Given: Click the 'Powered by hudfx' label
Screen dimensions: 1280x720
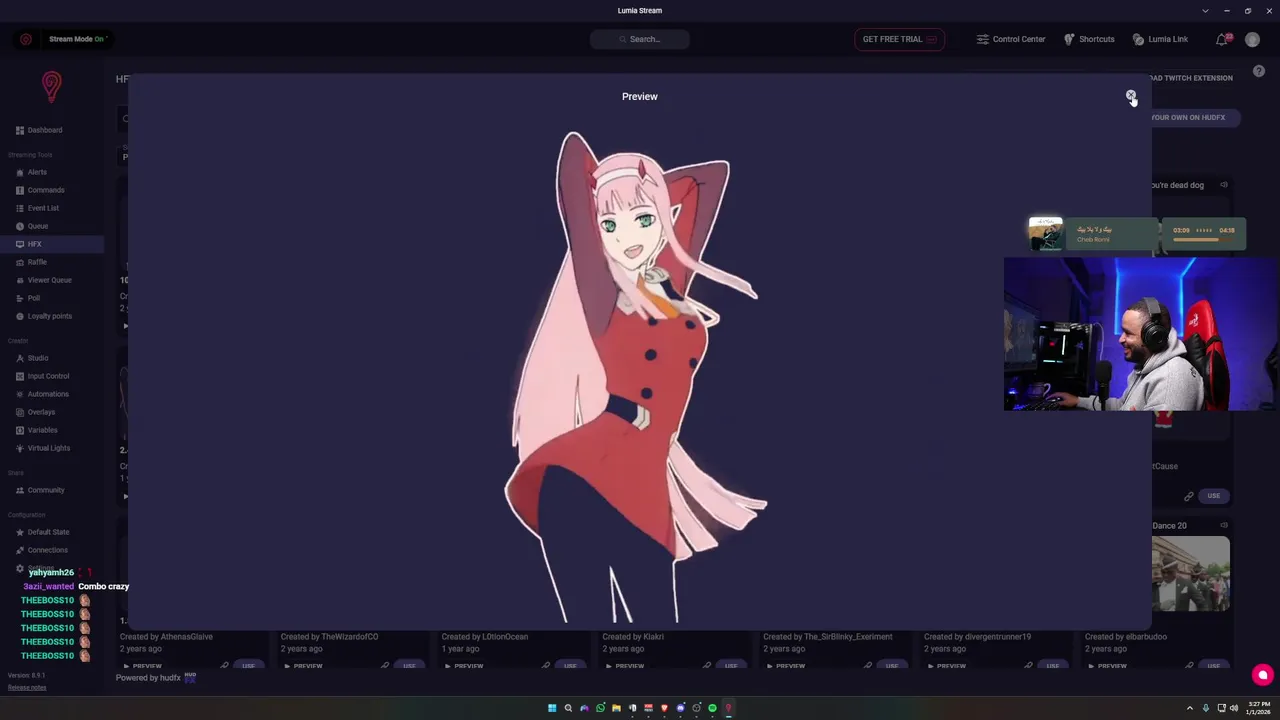Looking at the screenshot, I should click(155, 678).
